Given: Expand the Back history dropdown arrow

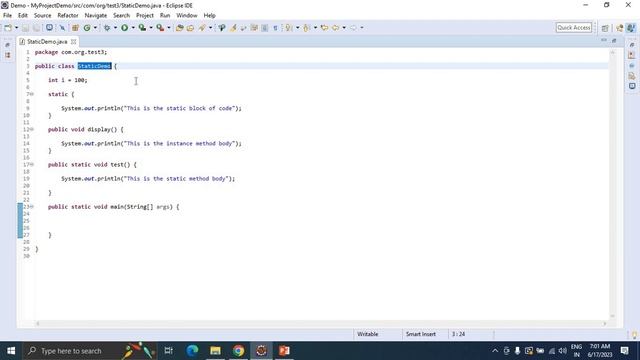Looking at the screenshot, I should [x=344, y=28].
